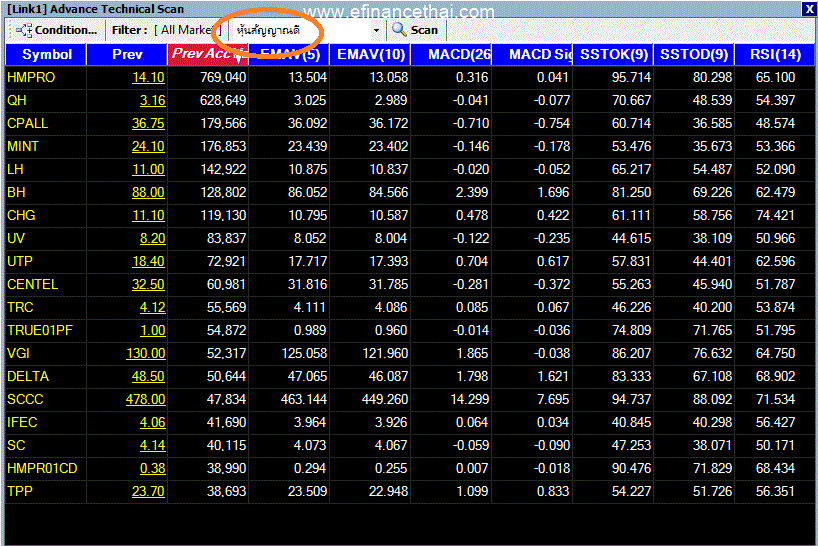Sort by Prev AccVol column header
Screen dimensions: 818x546
[x=208, y=54]
